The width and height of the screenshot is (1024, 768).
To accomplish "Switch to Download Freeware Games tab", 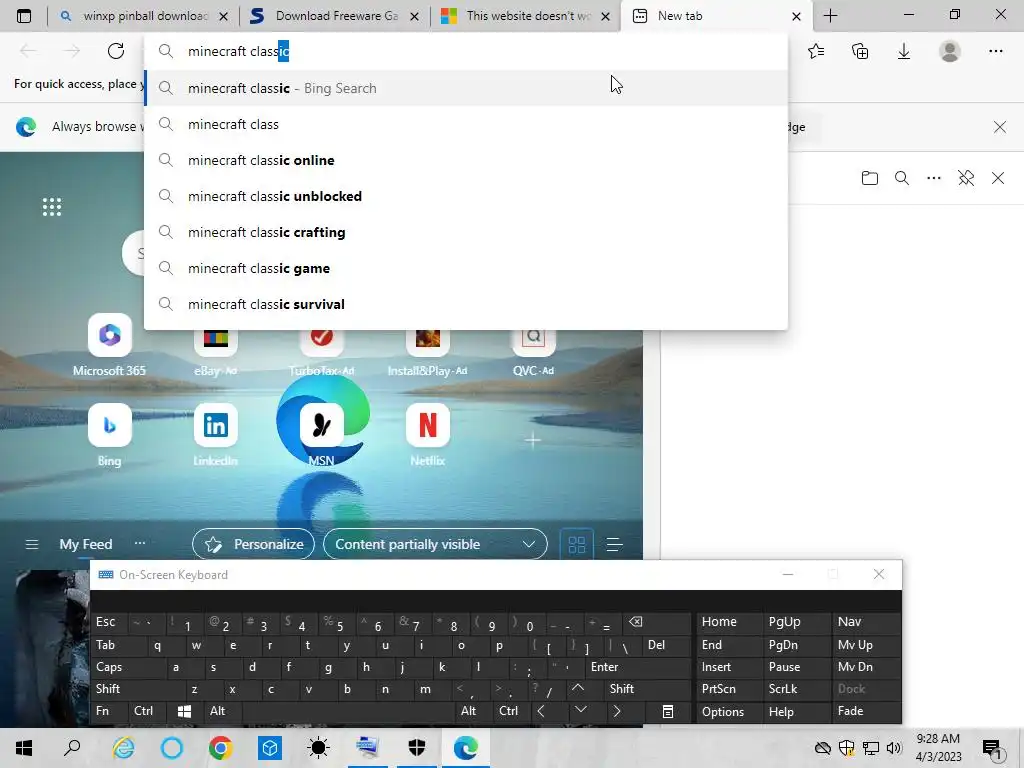I will [x=334, y=16].
